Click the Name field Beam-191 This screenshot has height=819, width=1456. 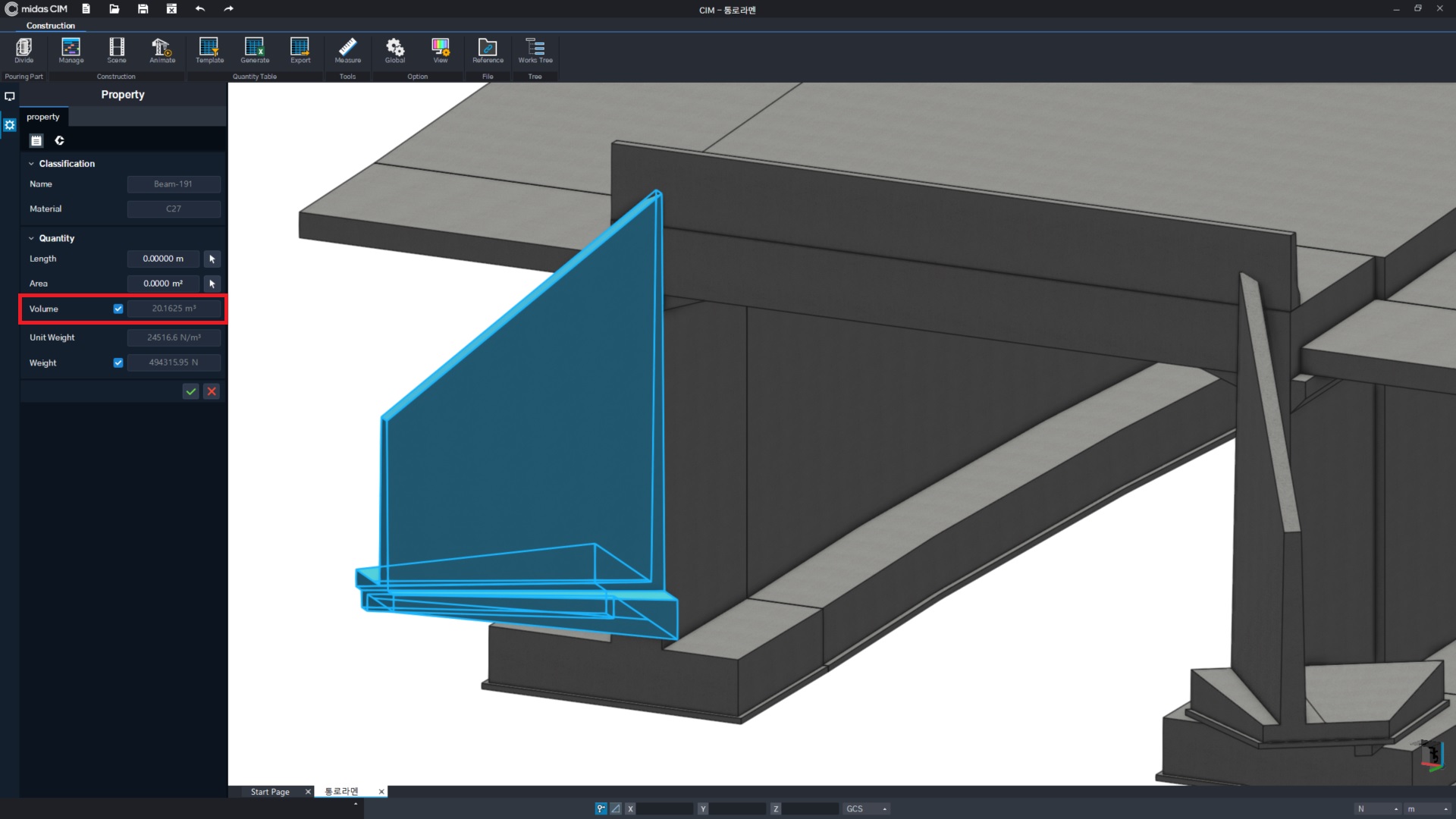click(x=173, y=184)
